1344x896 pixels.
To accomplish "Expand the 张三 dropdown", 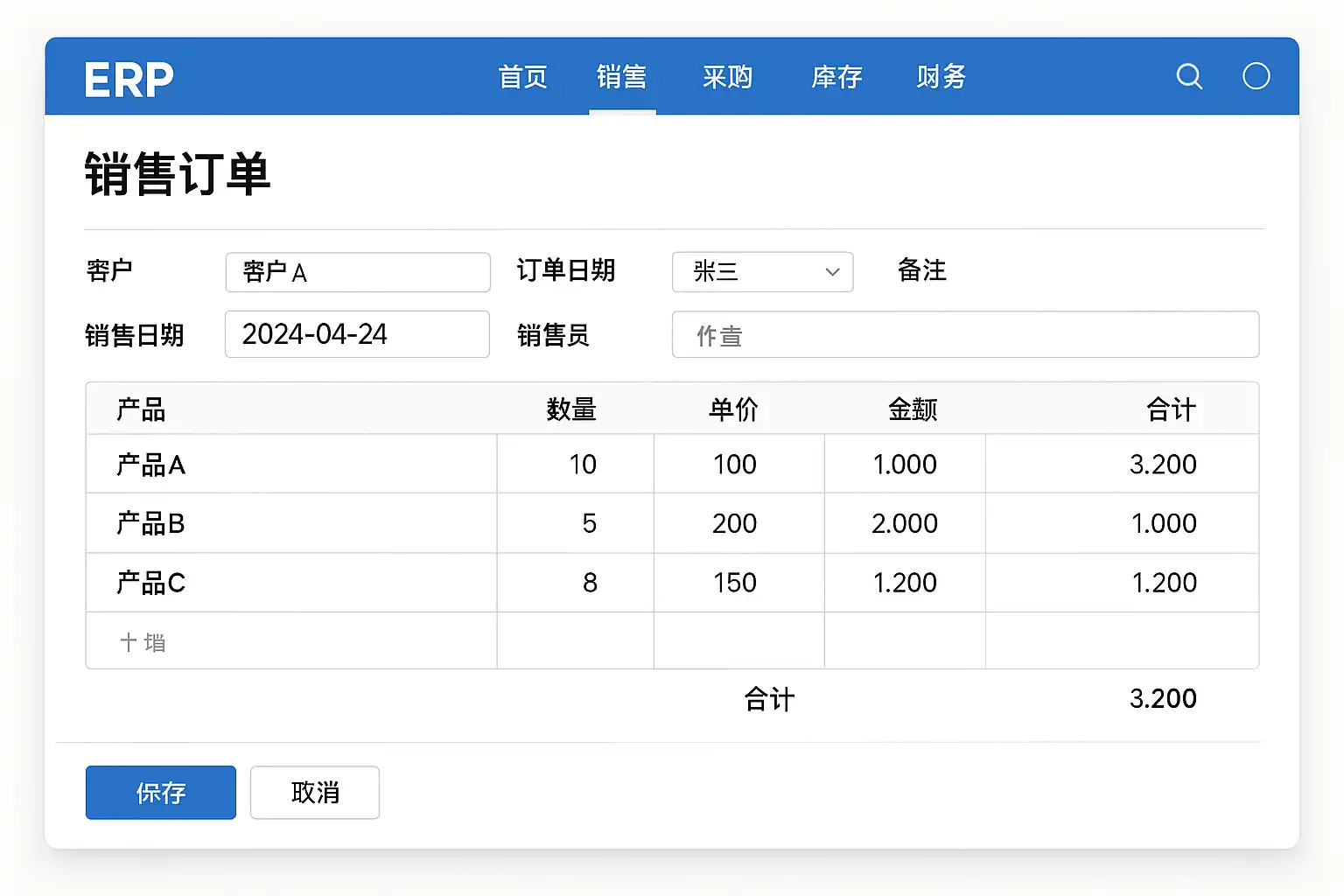I will click(x=762, y=272).
